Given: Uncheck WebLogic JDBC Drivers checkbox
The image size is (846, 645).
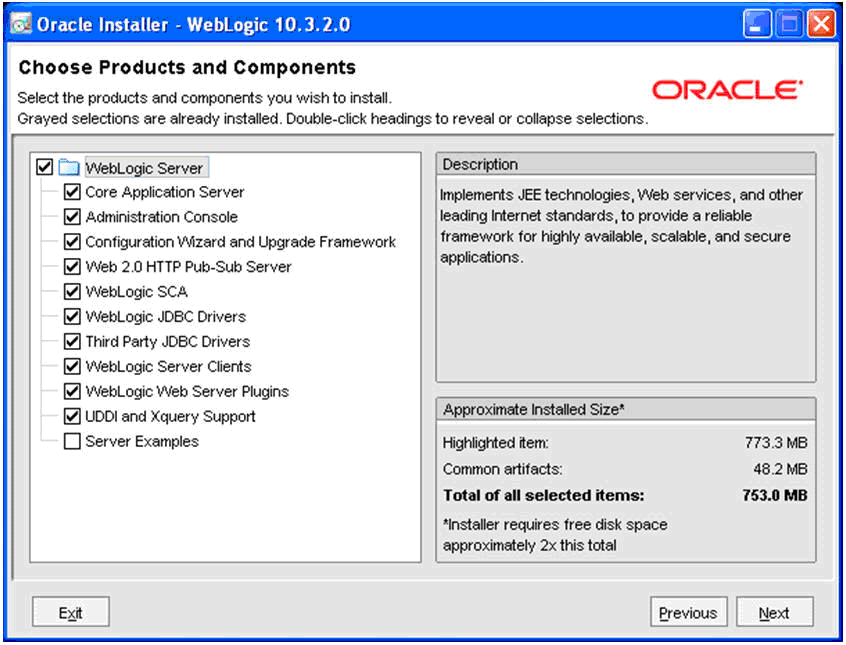Looking at the screenshot, I should click(72, 316).
